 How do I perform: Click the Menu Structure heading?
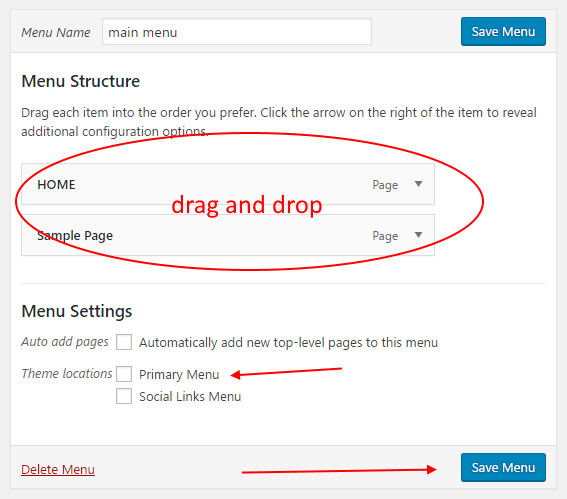pos(81,81)
